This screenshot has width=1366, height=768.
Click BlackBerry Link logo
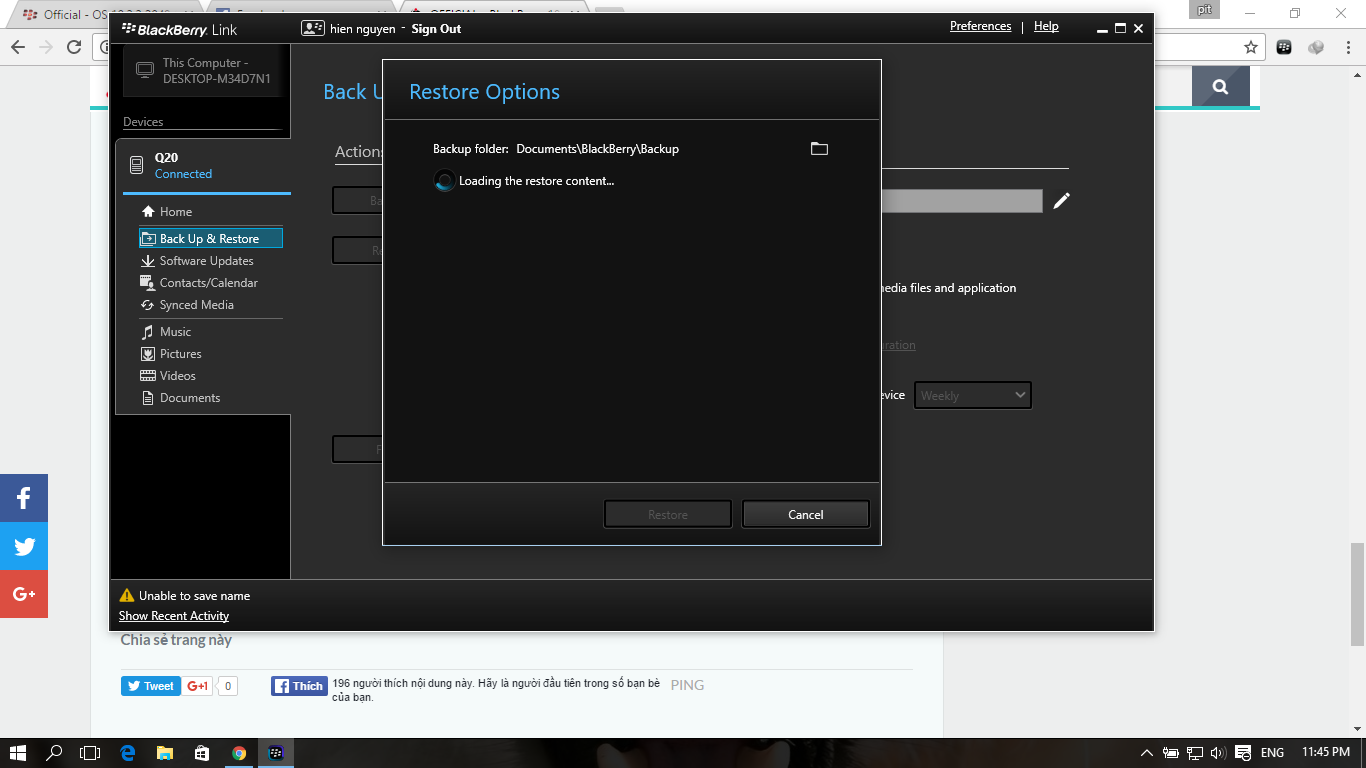[x=179, y=29]
